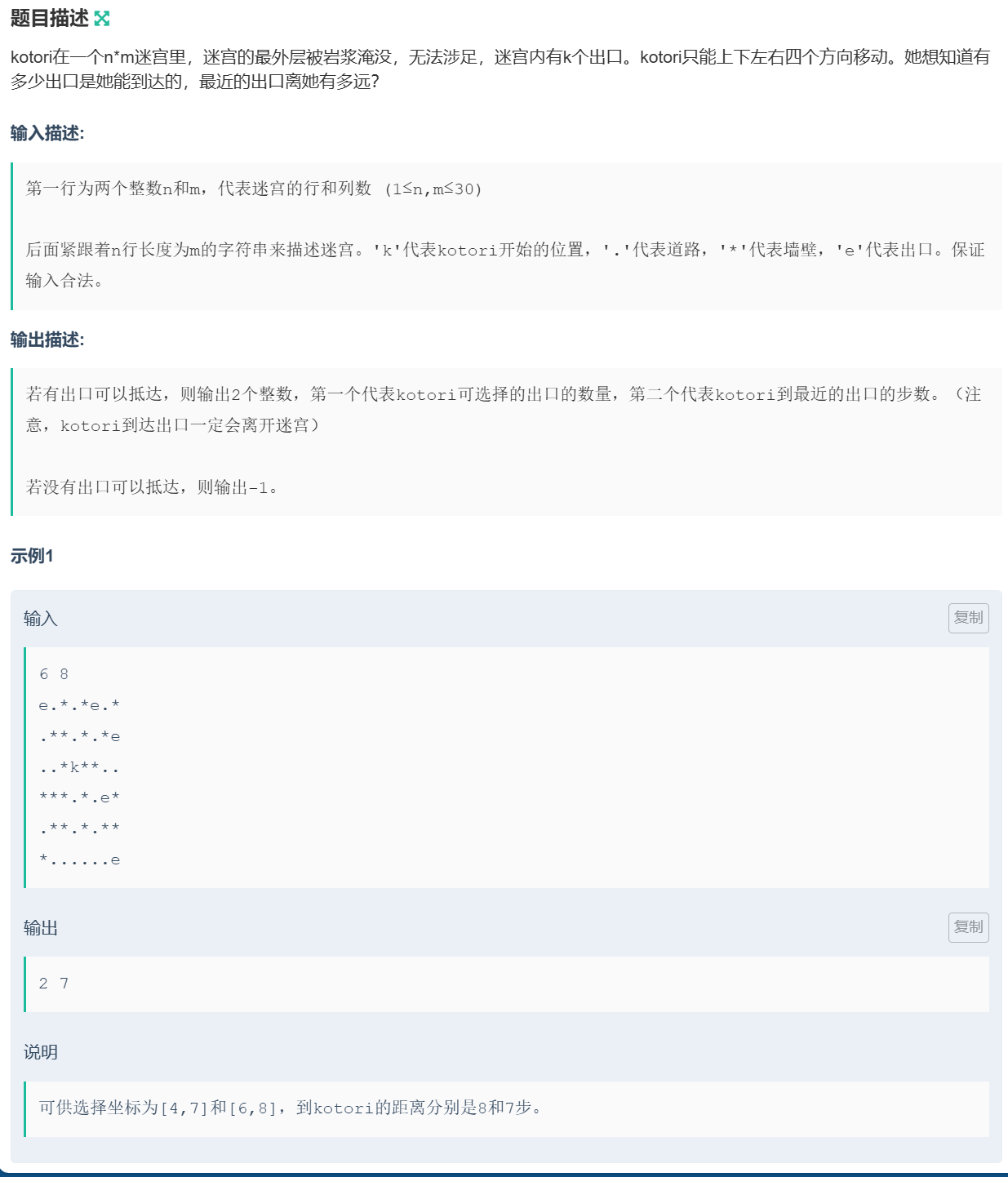Click the maze row '***.*.e*'

80,797
